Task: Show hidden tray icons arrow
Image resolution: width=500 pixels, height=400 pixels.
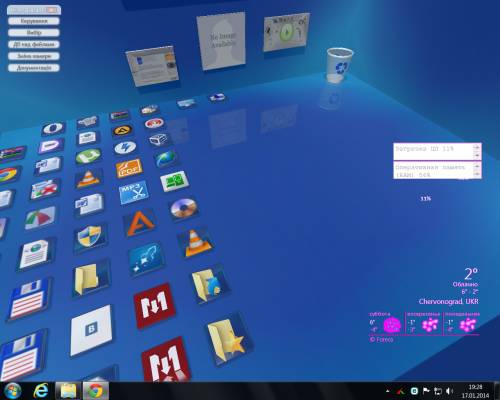Action: [x=387, y=391]
